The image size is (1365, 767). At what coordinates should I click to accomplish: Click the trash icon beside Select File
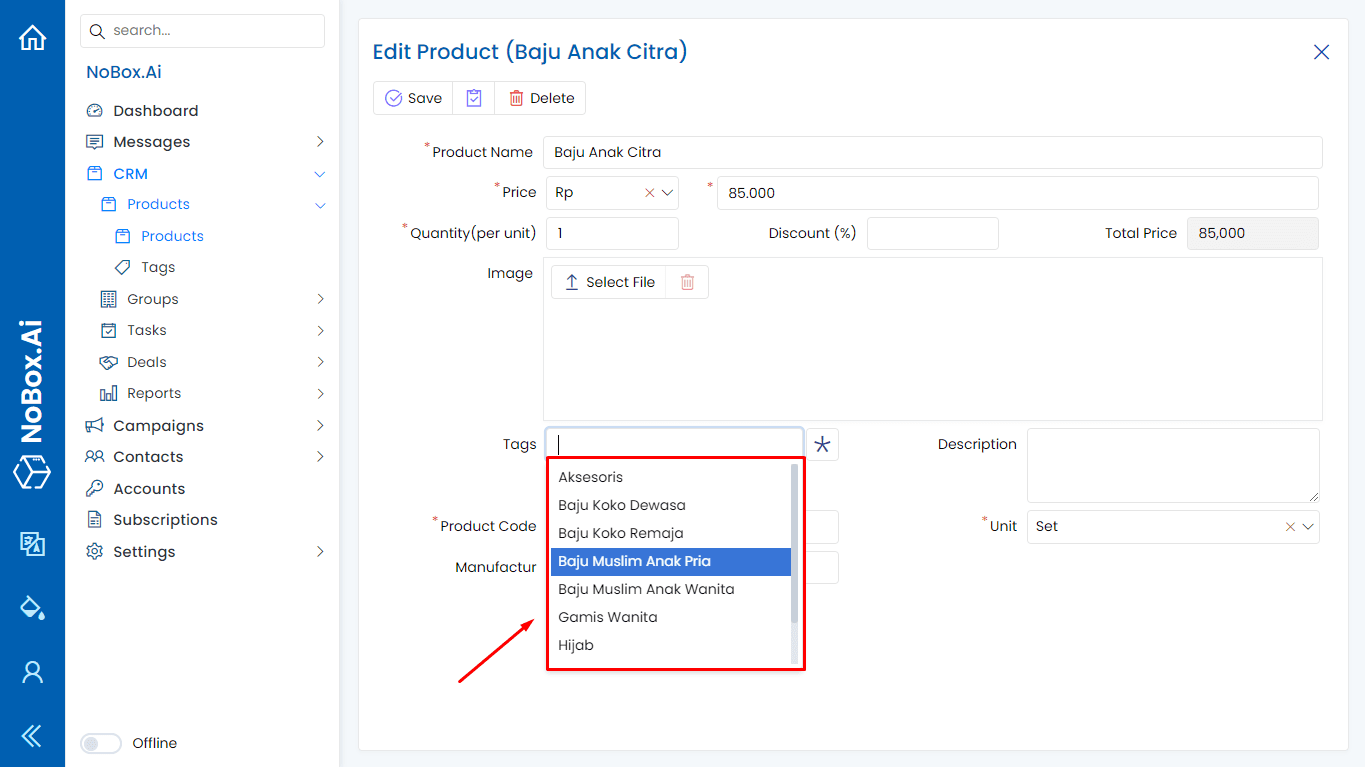tap(687, 282)
